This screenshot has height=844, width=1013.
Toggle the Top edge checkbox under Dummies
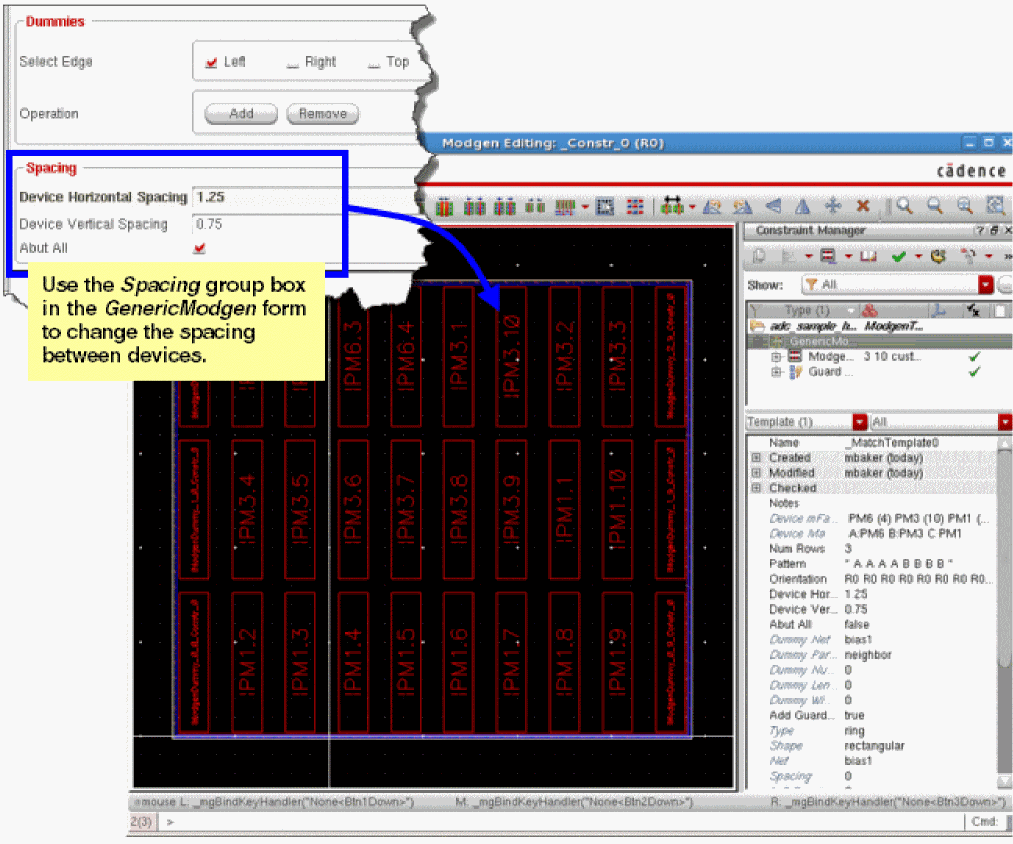click(x=373, y=63)
